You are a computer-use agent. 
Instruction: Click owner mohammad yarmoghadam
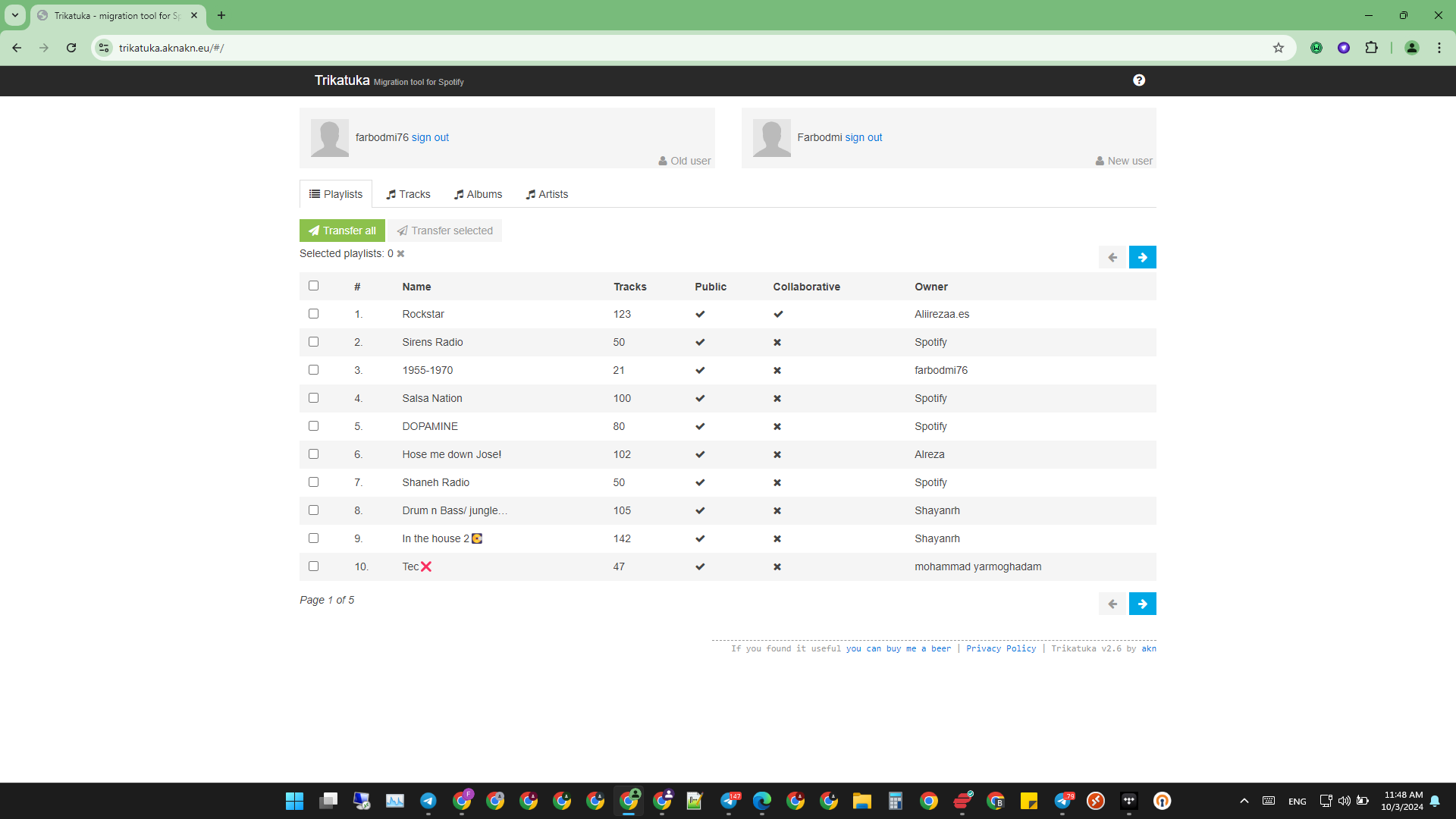[x=978, y=566]
